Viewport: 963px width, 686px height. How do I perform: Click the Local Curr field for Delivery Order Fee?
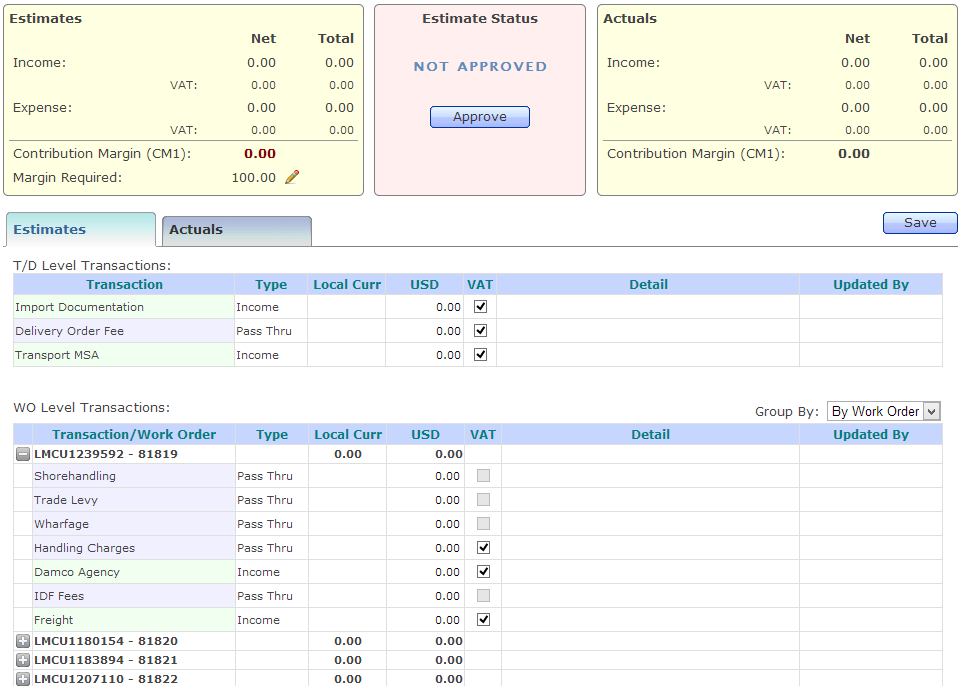(347, 330)
